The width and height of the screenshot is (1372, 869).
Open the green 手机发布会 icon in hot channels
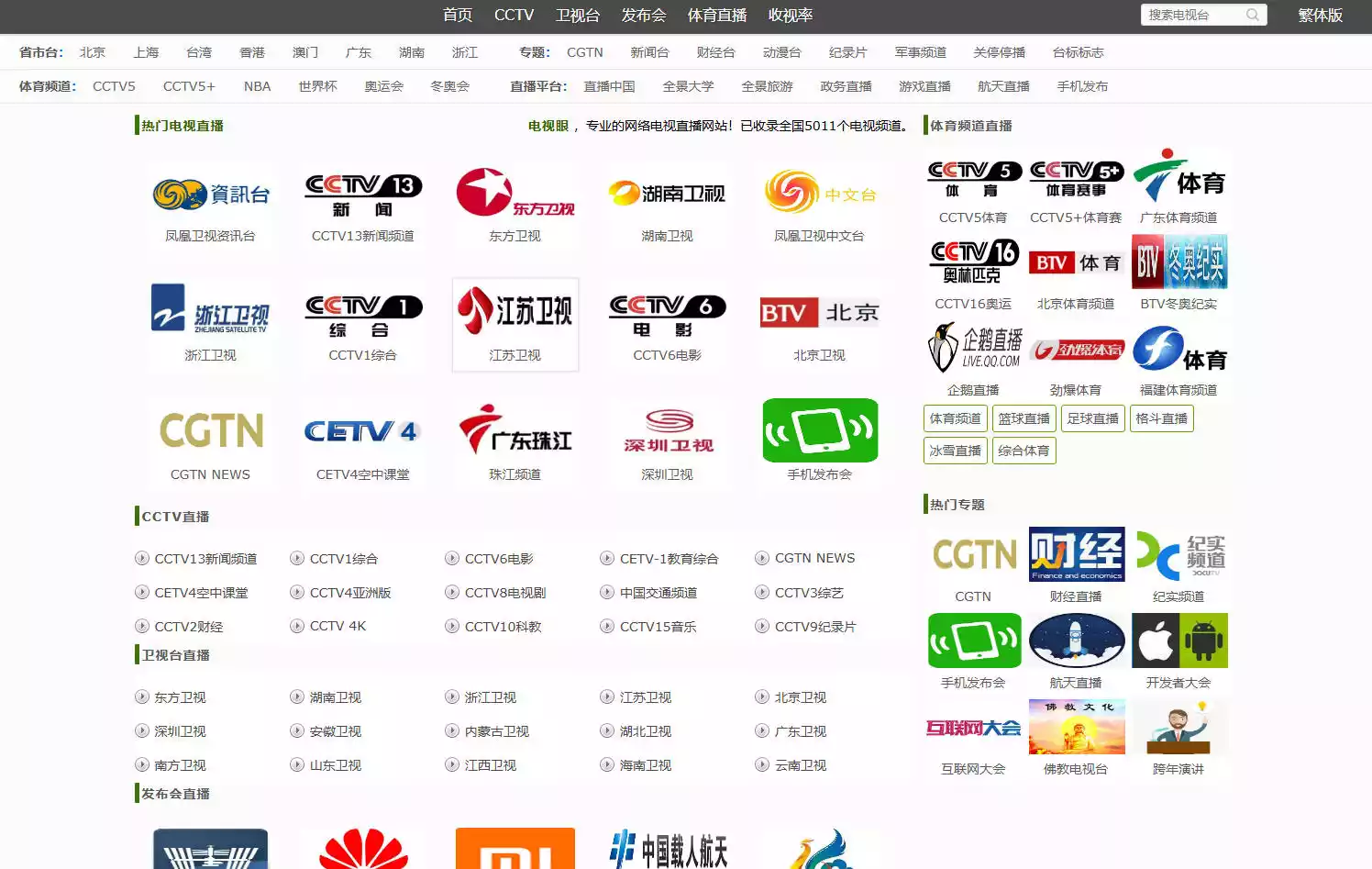click(x=820, y=430)
